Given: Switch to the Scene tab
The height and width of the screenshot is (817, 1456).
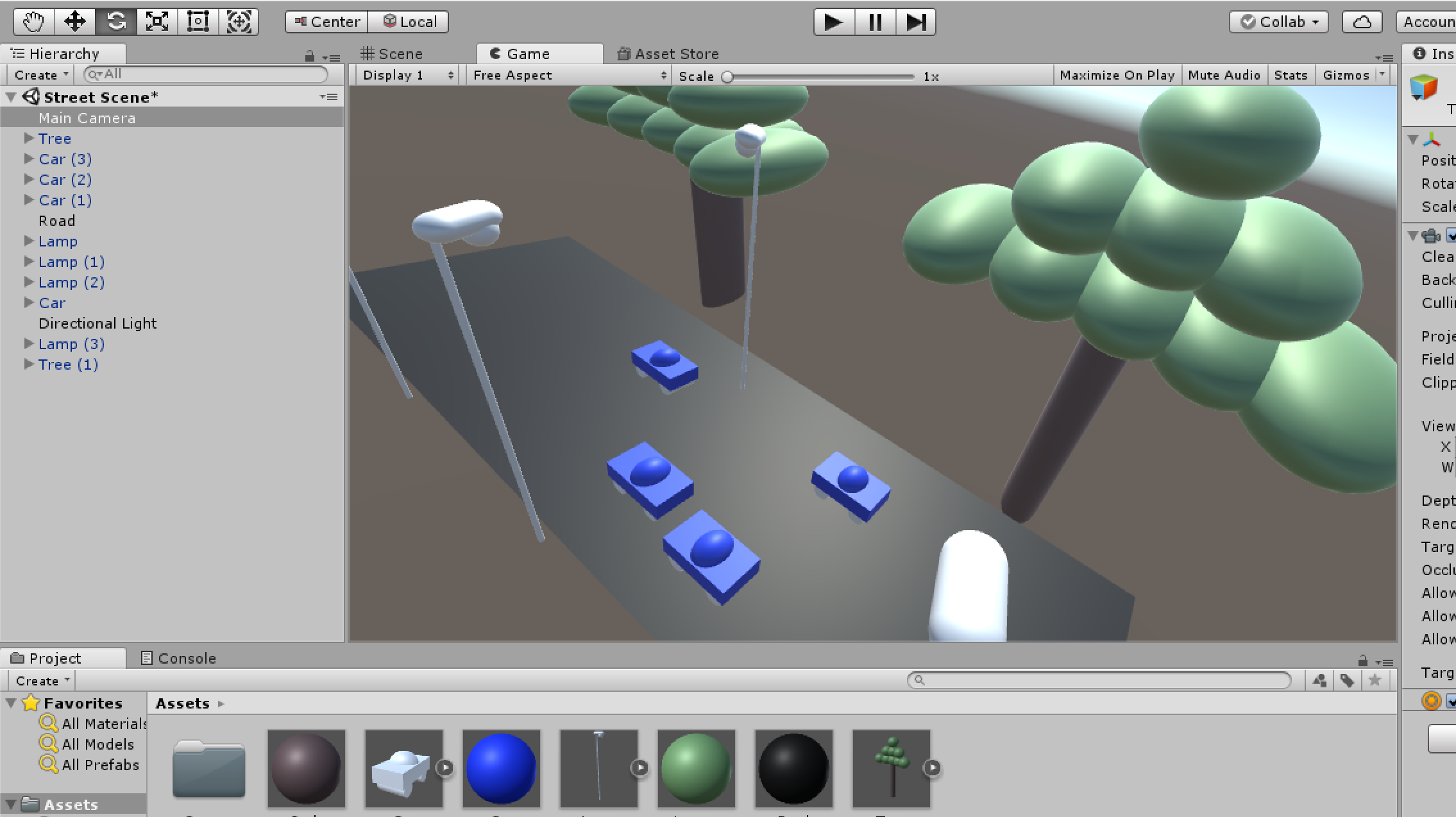Looking at the screenshot, I should (392, 54).
